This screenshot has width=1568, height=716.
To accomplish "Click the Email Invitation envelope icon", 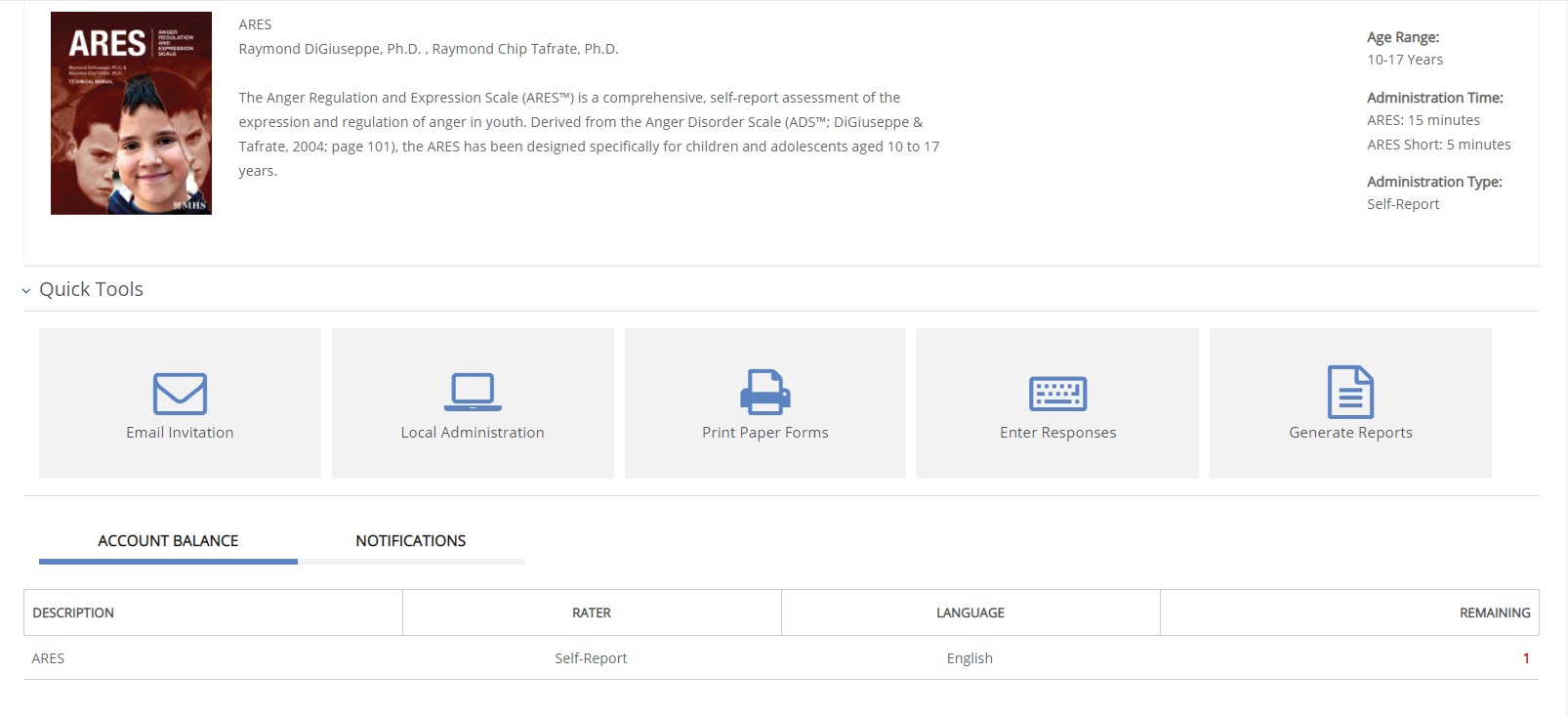I will click(x=180, y=394).
